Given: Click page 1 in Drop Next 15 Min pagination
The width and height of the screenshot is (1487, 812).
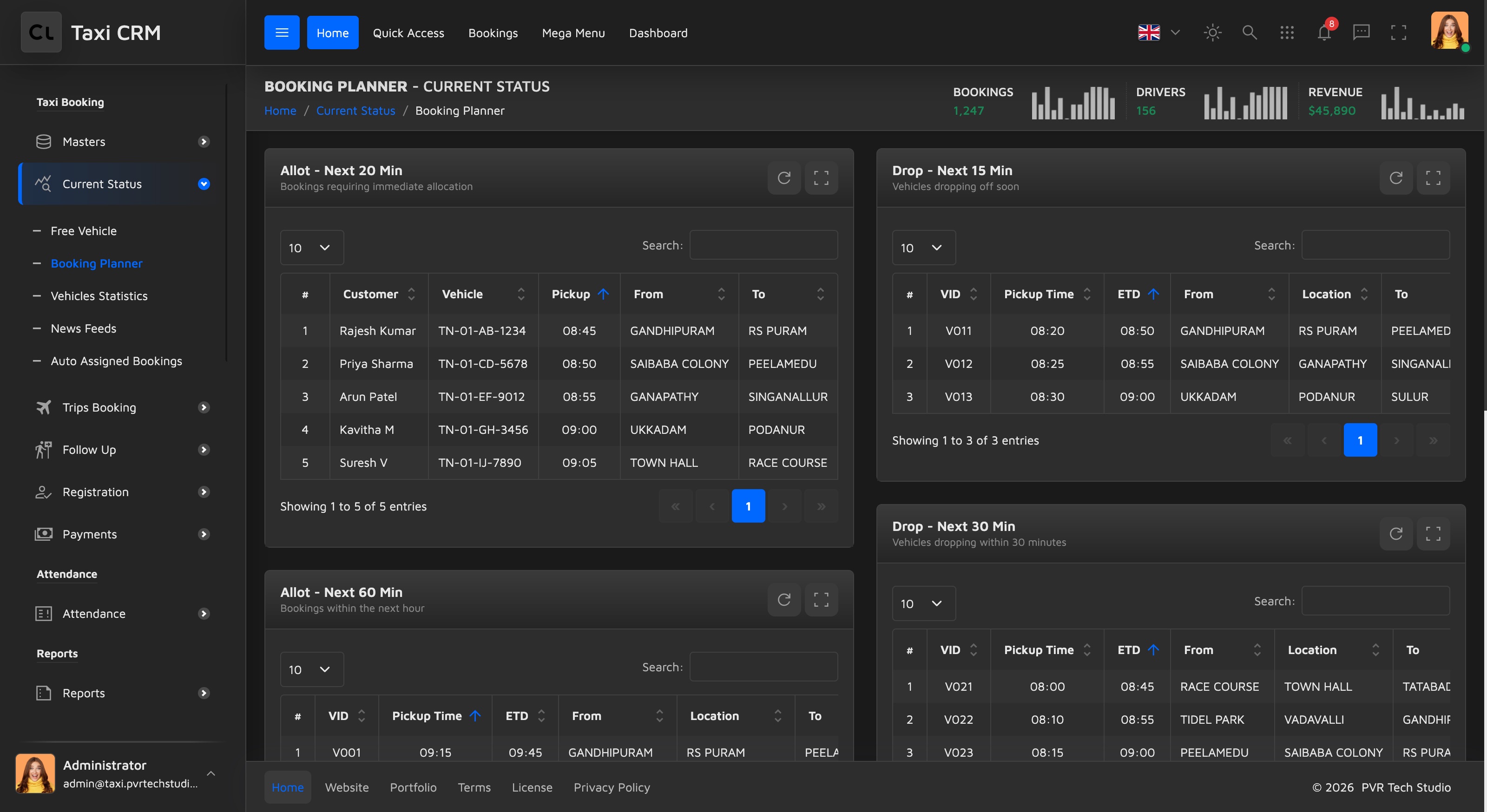Looking at the screenshot, I should pos(1360,440).
